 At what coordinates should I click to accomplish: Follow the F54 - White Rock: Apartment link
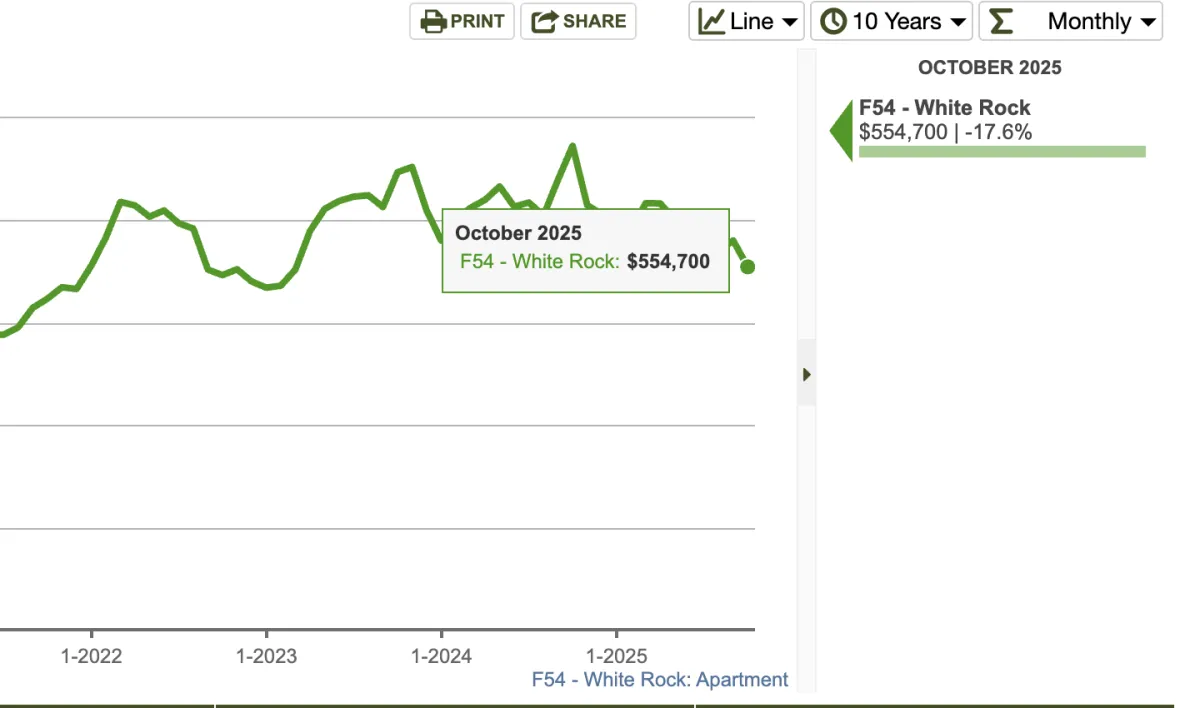click(x=659, y=679)
